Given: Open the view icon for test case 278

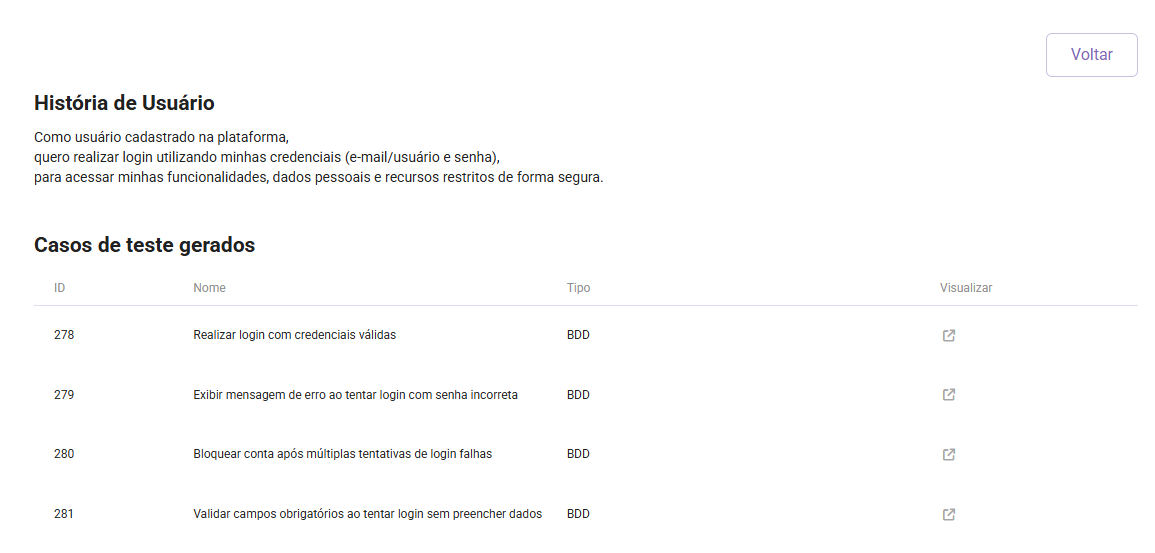Looking at the screenshot, I should point(949,336).
